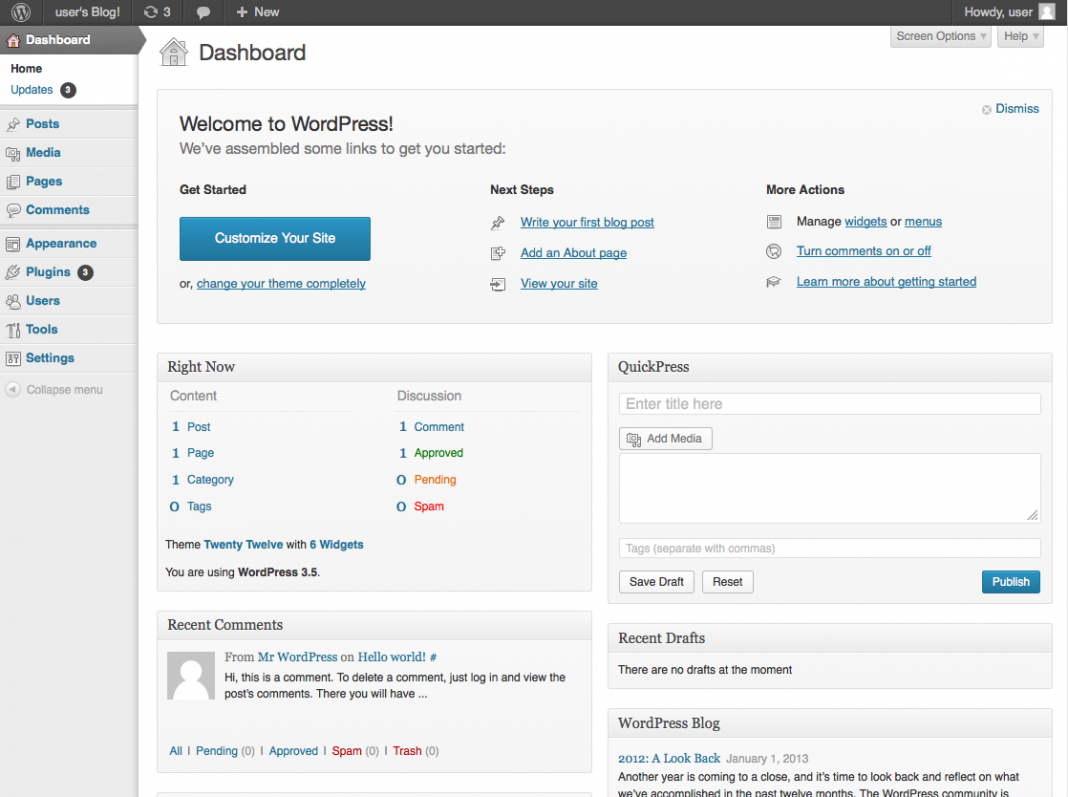1068x797 pixels.
Task: Open the menus link
Action: 923,221
